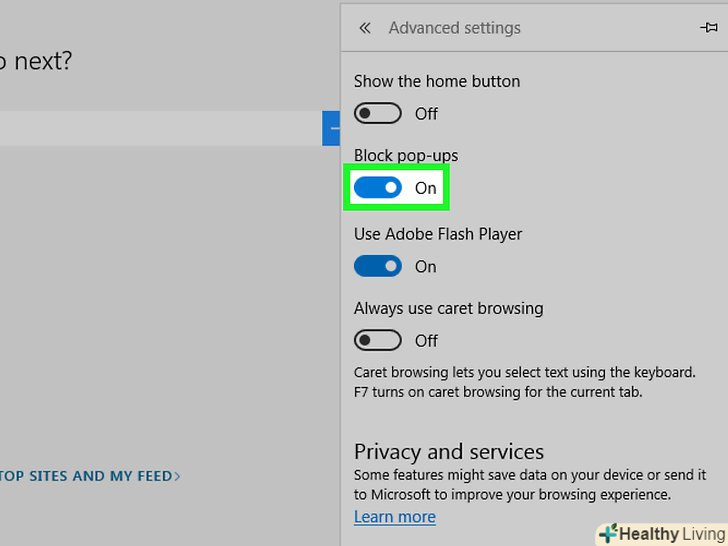Open the Learn more link

pos(394,517)
